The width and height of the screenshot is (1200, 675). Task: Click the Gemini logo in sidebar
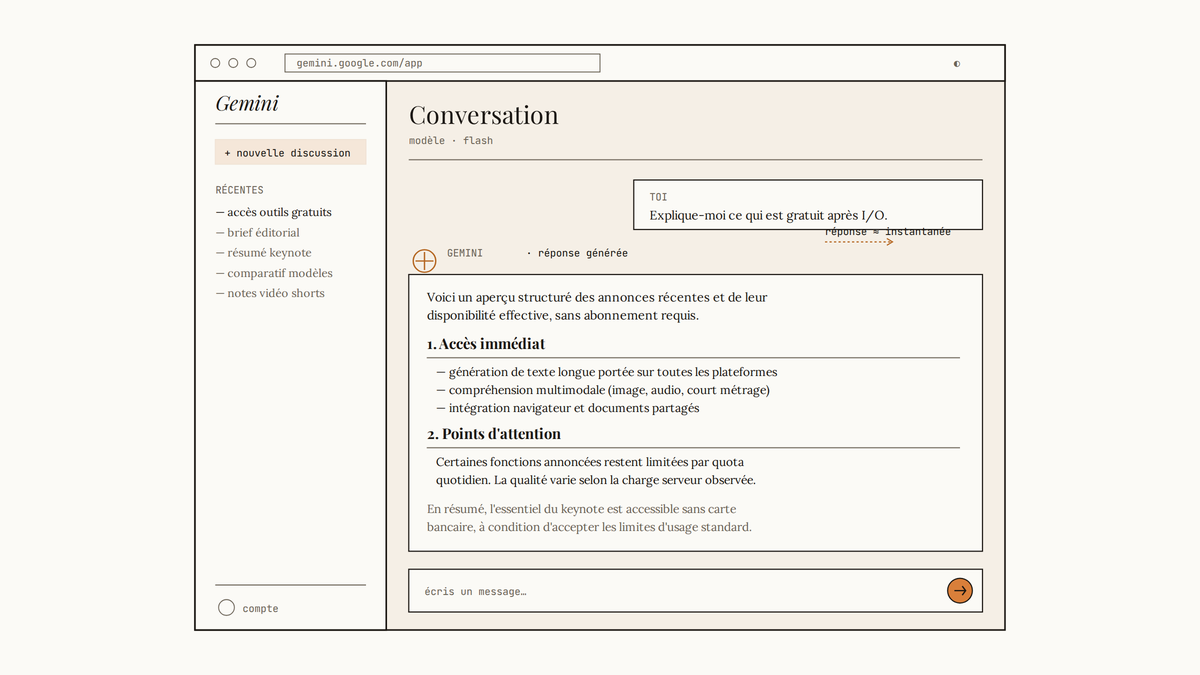point(247,103)
